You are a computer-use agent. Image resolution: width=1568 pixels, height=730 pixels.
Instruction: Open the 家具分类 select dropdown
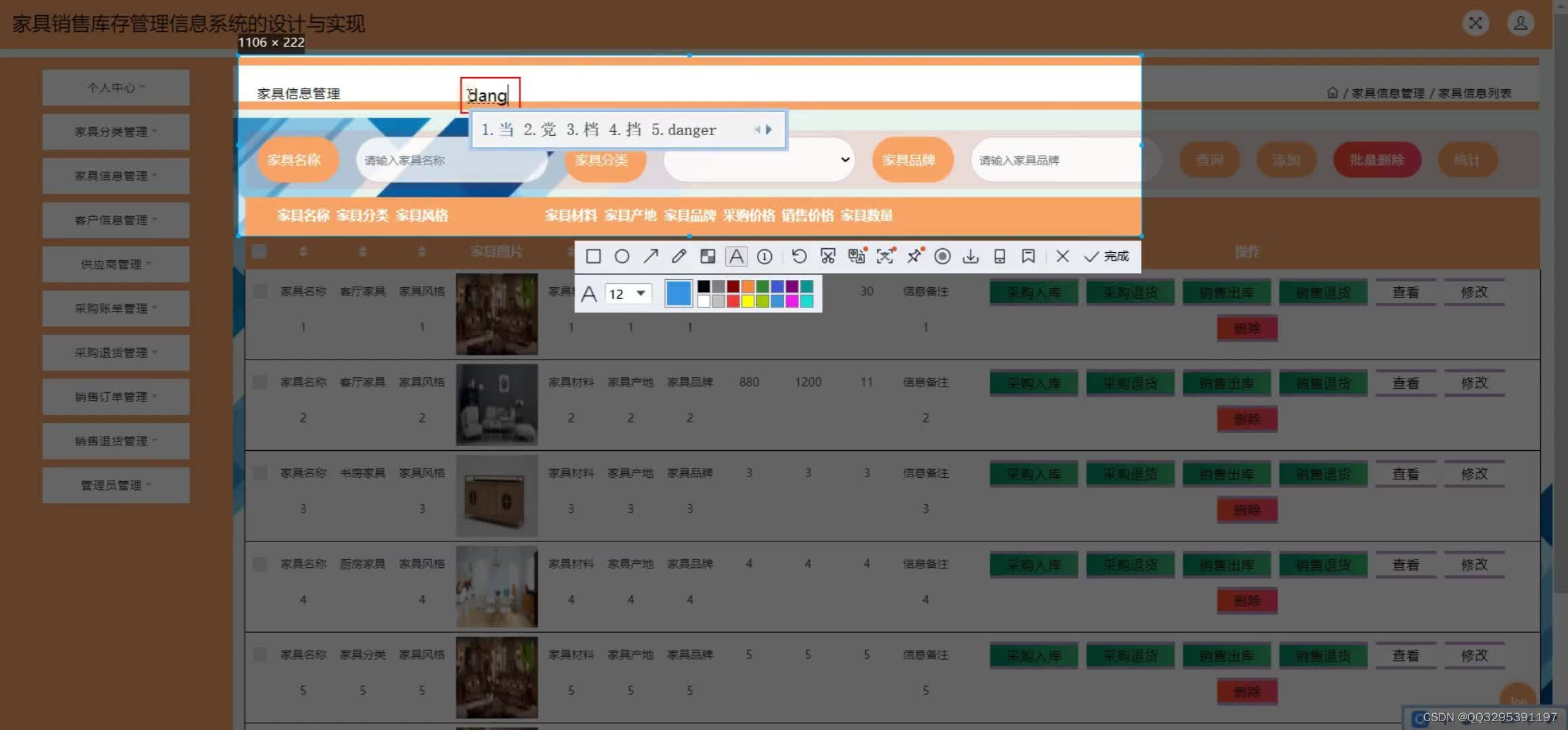[759, 160]
